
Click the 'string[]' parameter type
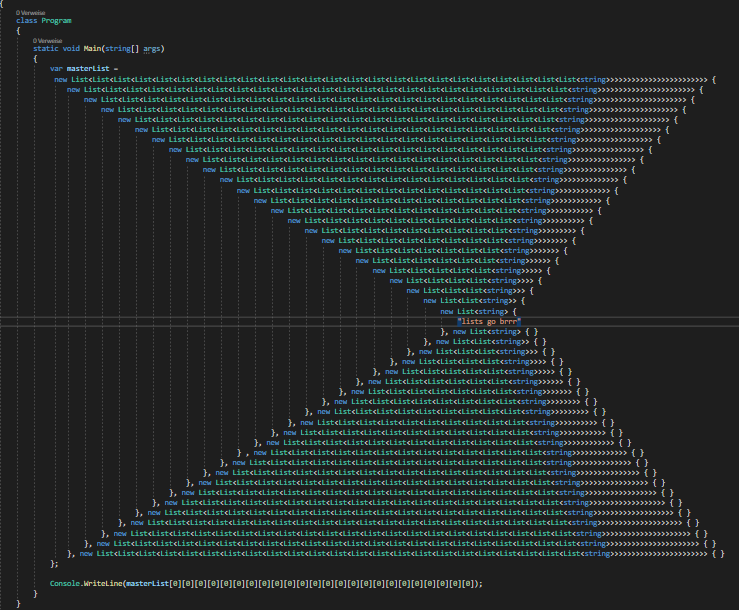click(x=122, y=49)
